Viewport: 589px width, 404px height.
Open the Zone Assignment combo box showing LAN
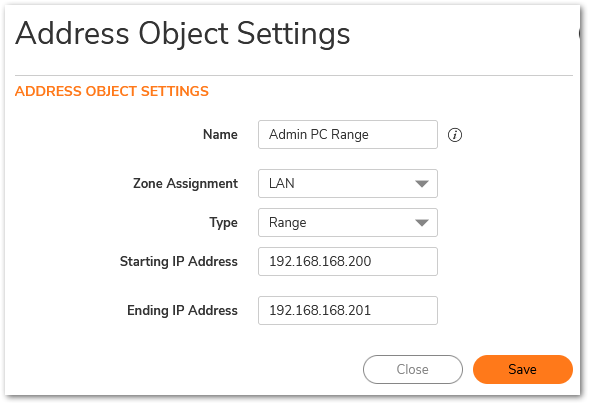(x=348, y=184)
